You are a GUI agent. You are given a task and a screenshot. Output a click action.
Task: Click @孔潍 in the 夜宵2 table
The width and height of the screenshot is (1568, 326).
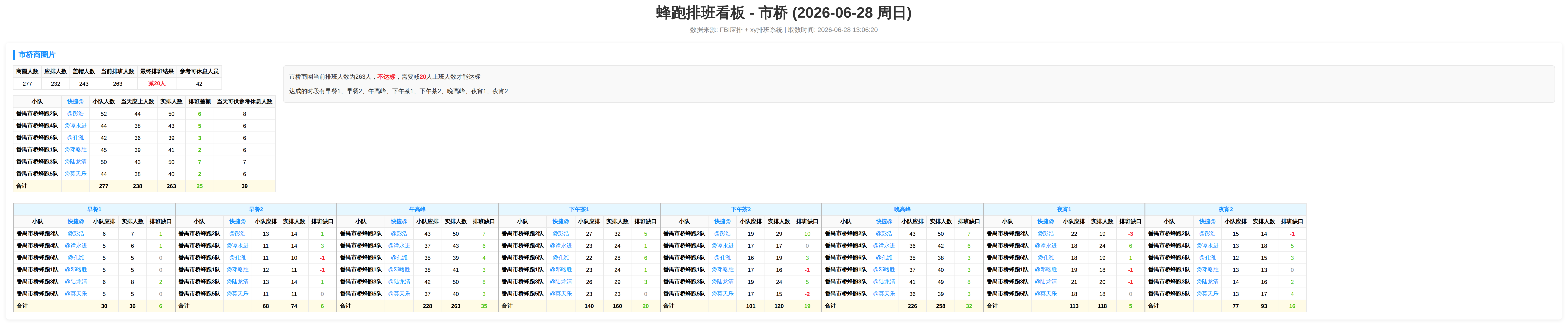tap(1207, 258)
